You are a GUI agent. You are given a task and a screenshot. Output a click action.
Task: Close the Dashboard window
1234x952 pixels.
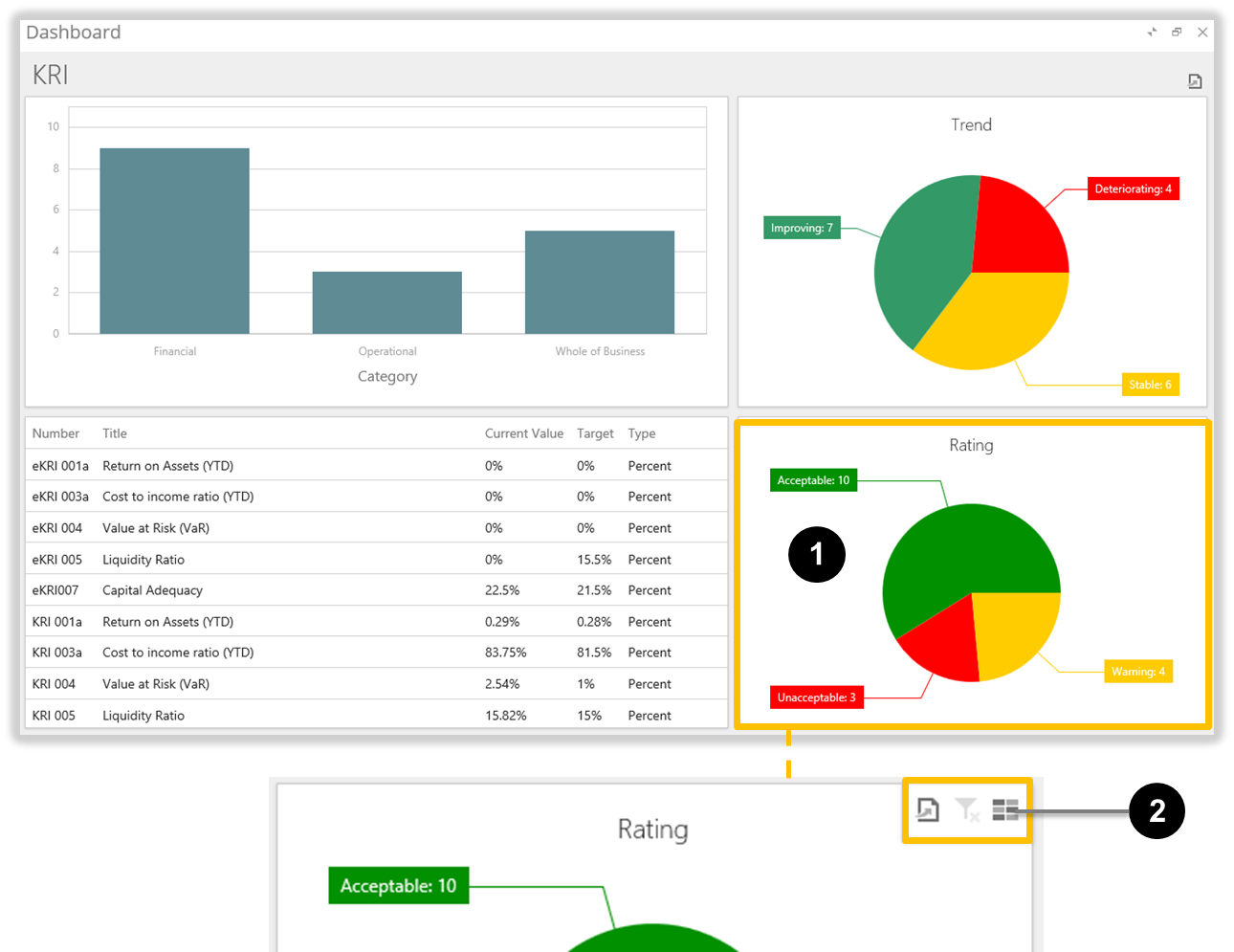(1203, 32)
